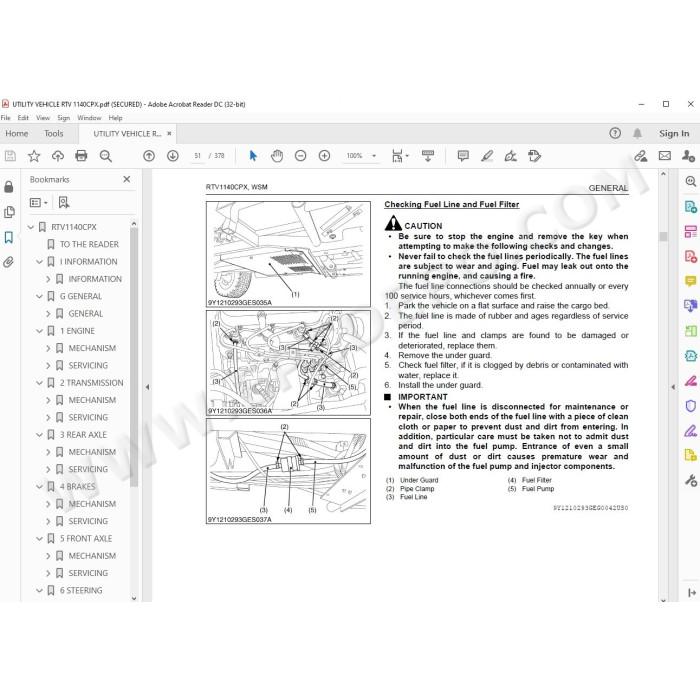Activate the hand pan tool
Viewport: 700px width, 700px height.
click(277, 156)
